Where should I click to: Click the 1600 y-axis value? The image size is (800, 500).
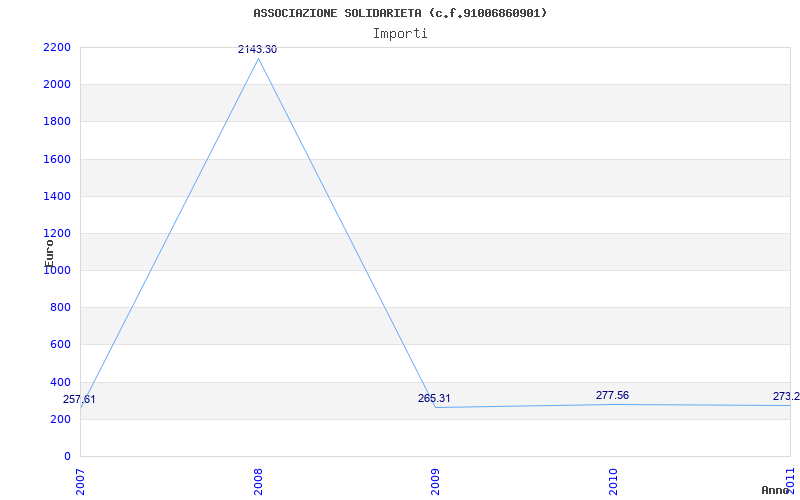click(x=57, y=159)
